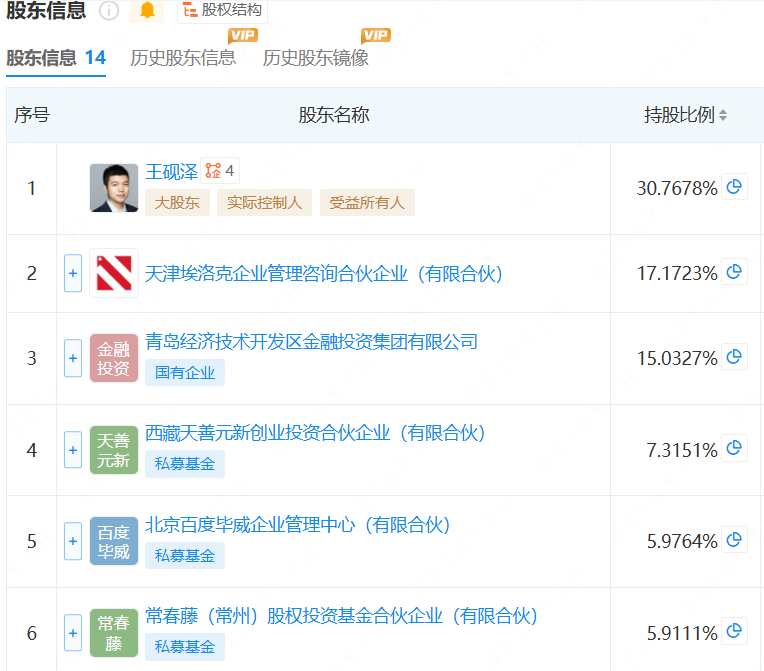
Task: Expand the 北京百度毕威企业管理中心 row
Action: pyautogui.click(x=73, y=541)
